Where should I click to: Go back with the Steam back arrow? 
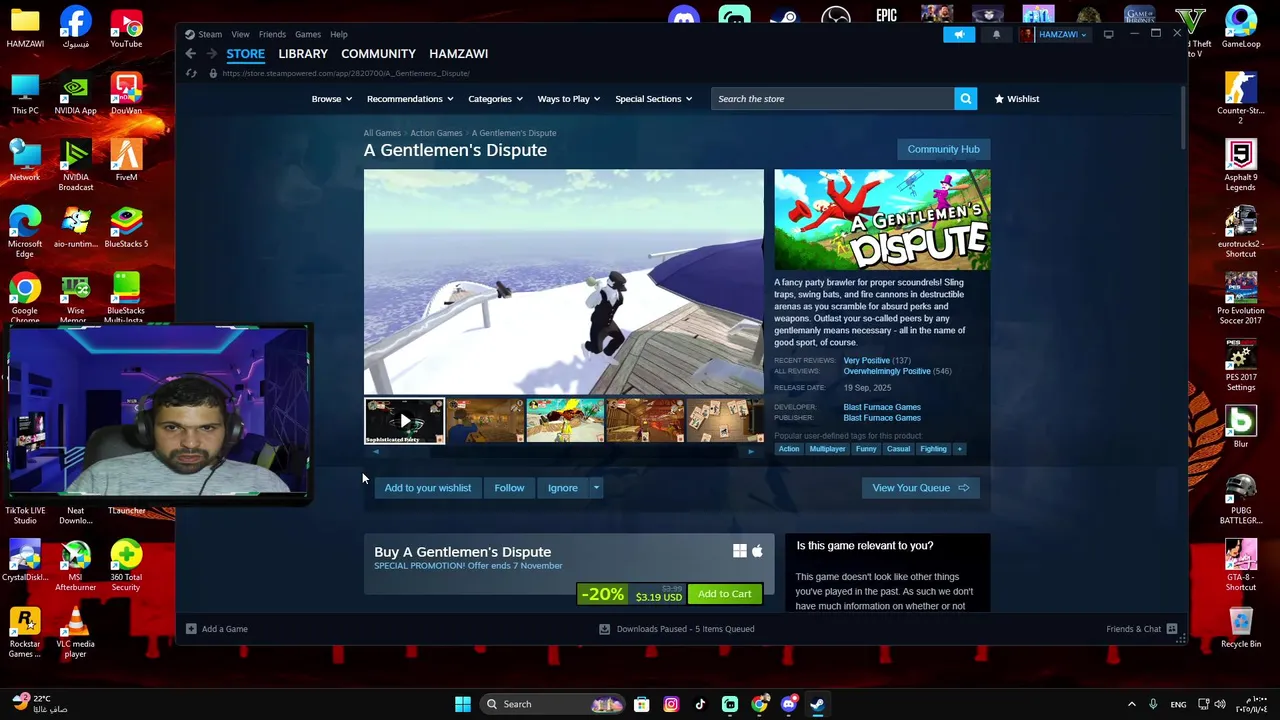point(191,54)
